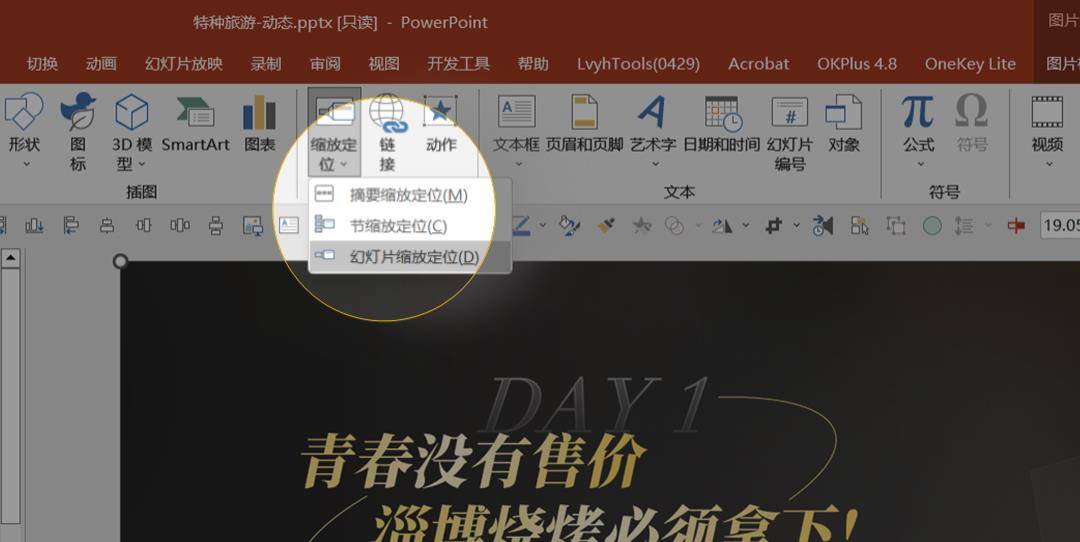Insert a chart with 图表
1080x542 pixels.
(x=260, y=125)
